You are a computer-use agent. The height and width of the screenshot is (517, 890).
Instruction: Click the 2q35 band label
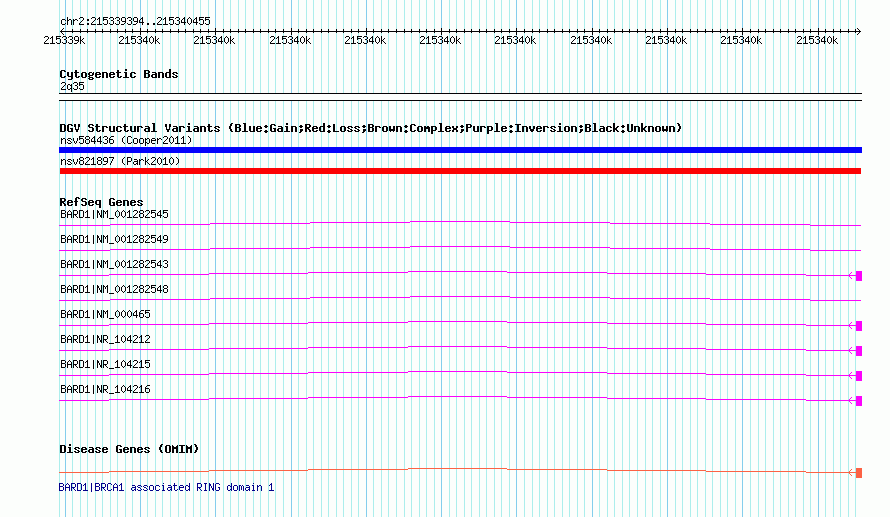coord(72,86)
